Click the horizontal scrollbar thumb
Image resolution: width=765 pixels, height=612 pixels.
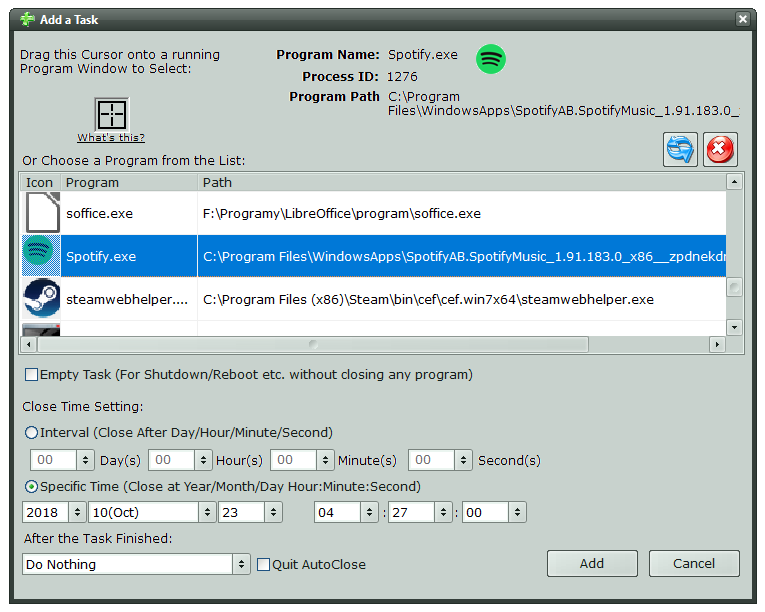(x=313, y=345)
